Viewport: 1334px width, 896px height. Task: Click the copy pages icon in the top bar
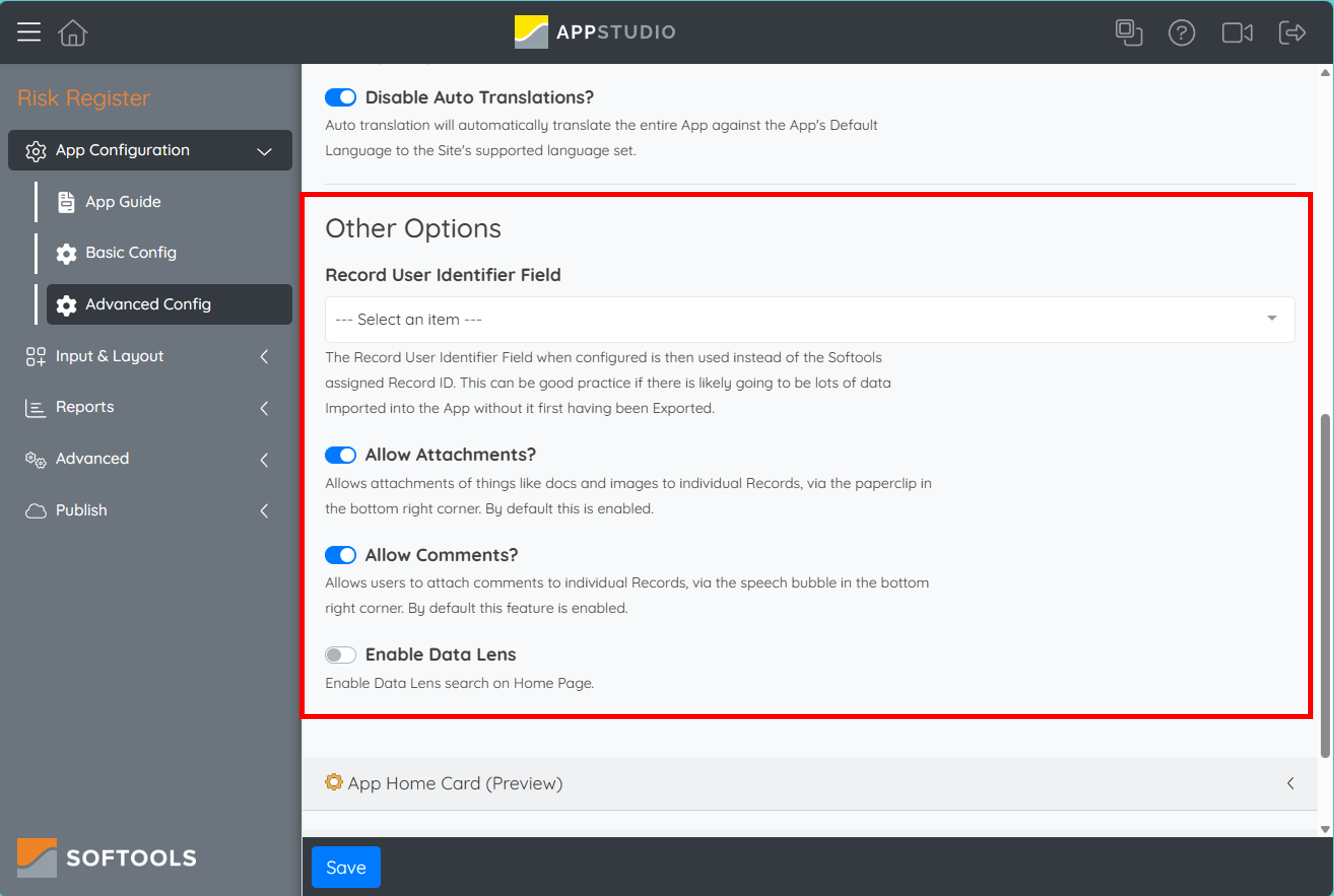pyautogui.click(x=1129, y=33)
